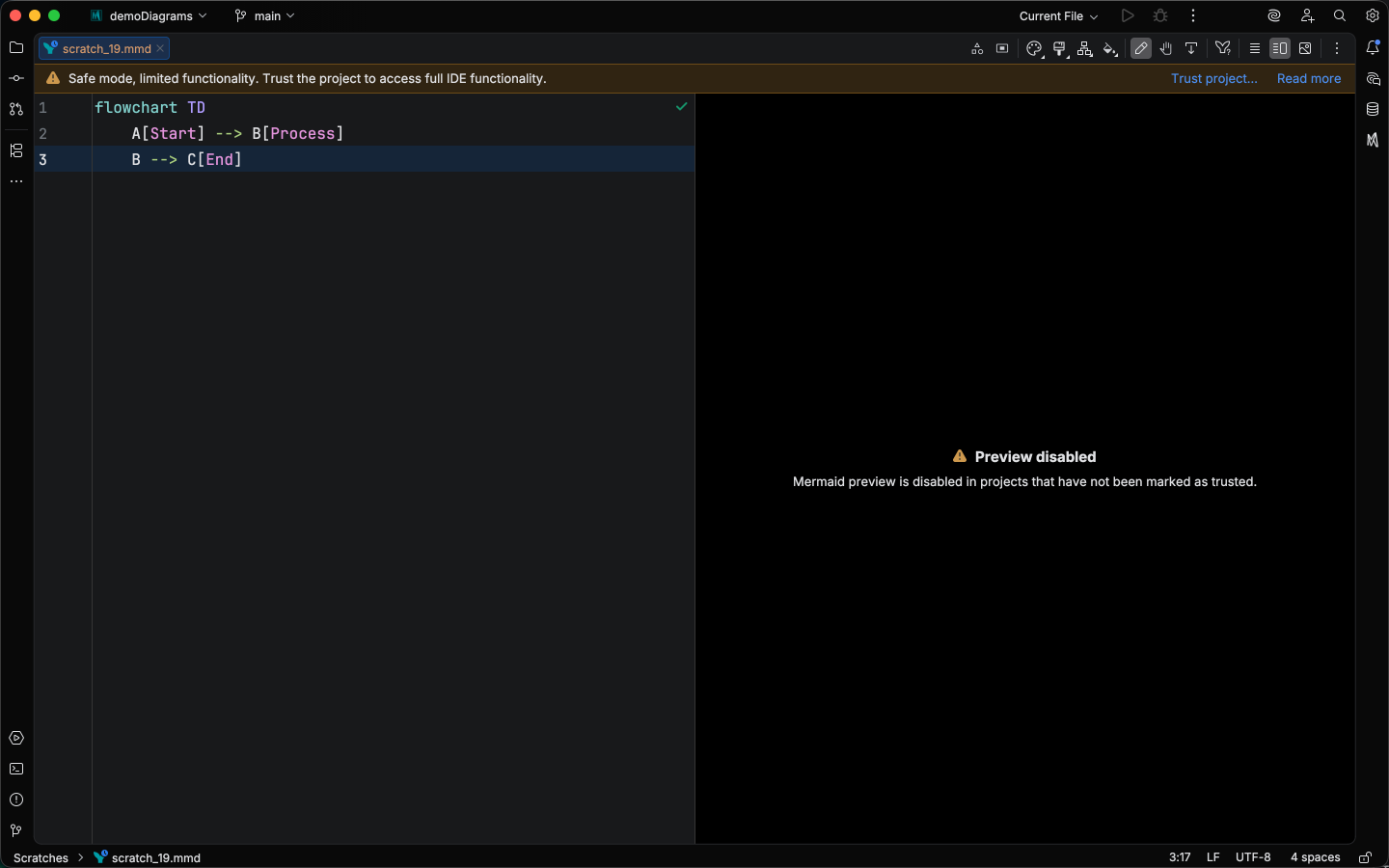This screenshot has height=868, width=1389.
Task: Open the Pull Requests tool window
Action: 15,109
